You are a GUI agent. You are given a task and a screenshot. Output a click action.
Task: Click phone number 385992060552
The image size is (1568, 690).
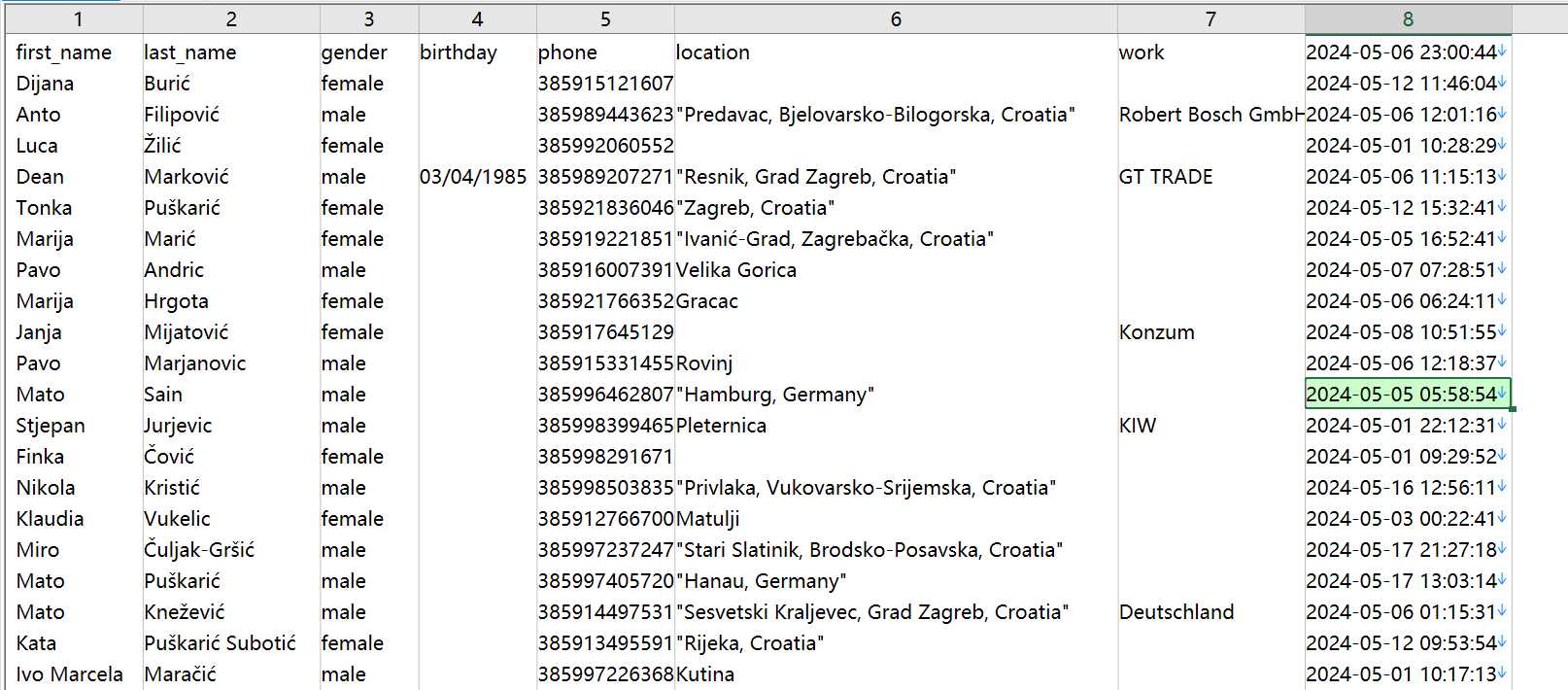(605, 146)
